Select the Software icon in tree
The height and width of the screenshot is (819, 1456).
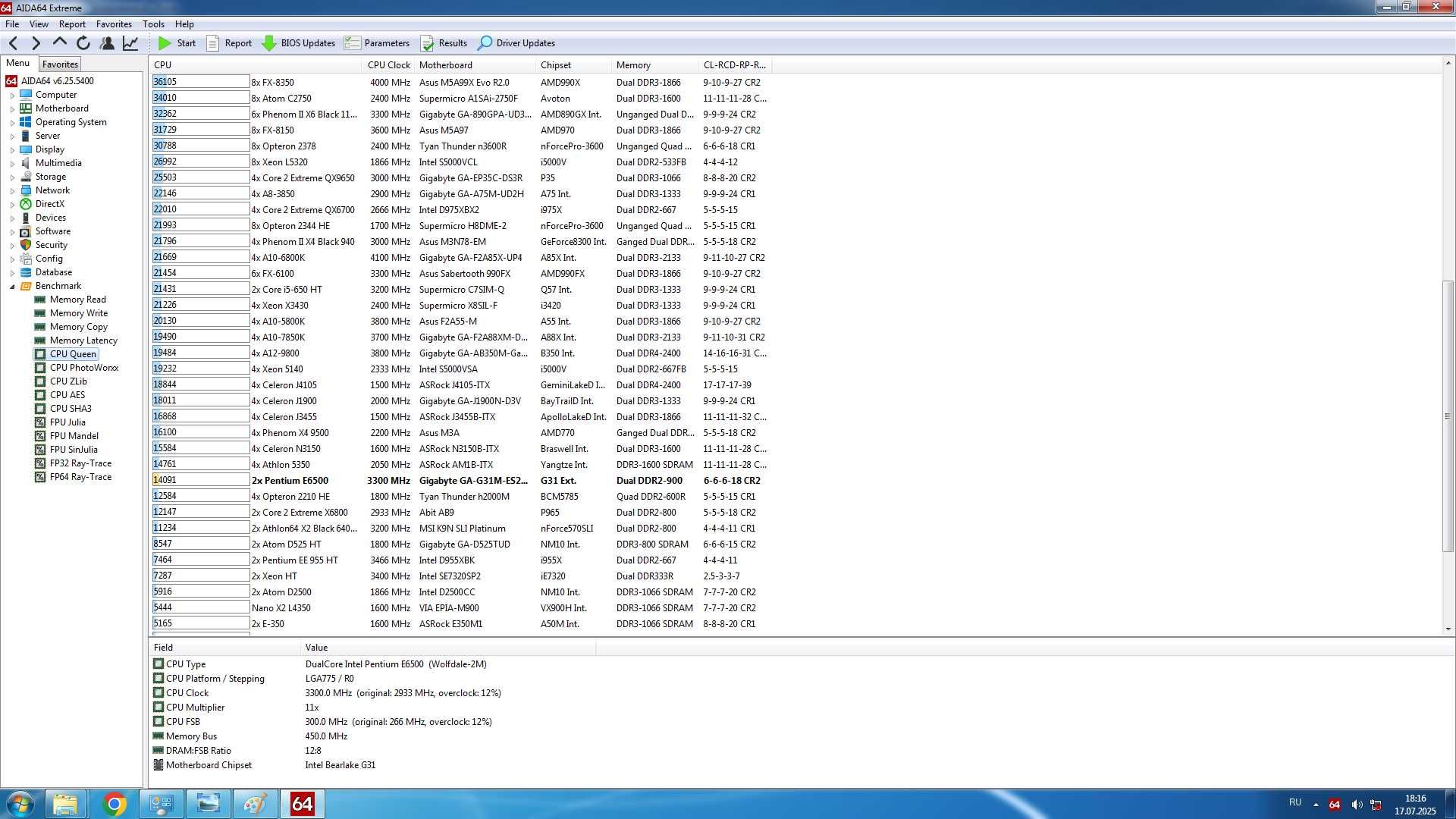click(x=26, y=231)
